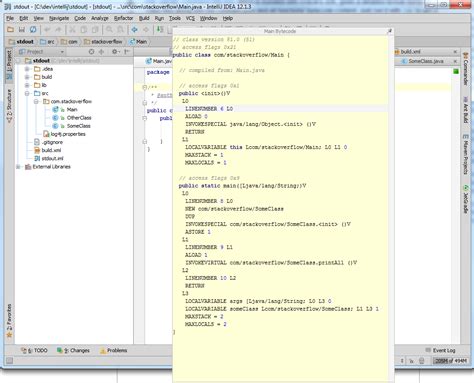Viewport: 474px width, 383px height.
Task: Select OtherClass in project tree
Action: (79, 118)
